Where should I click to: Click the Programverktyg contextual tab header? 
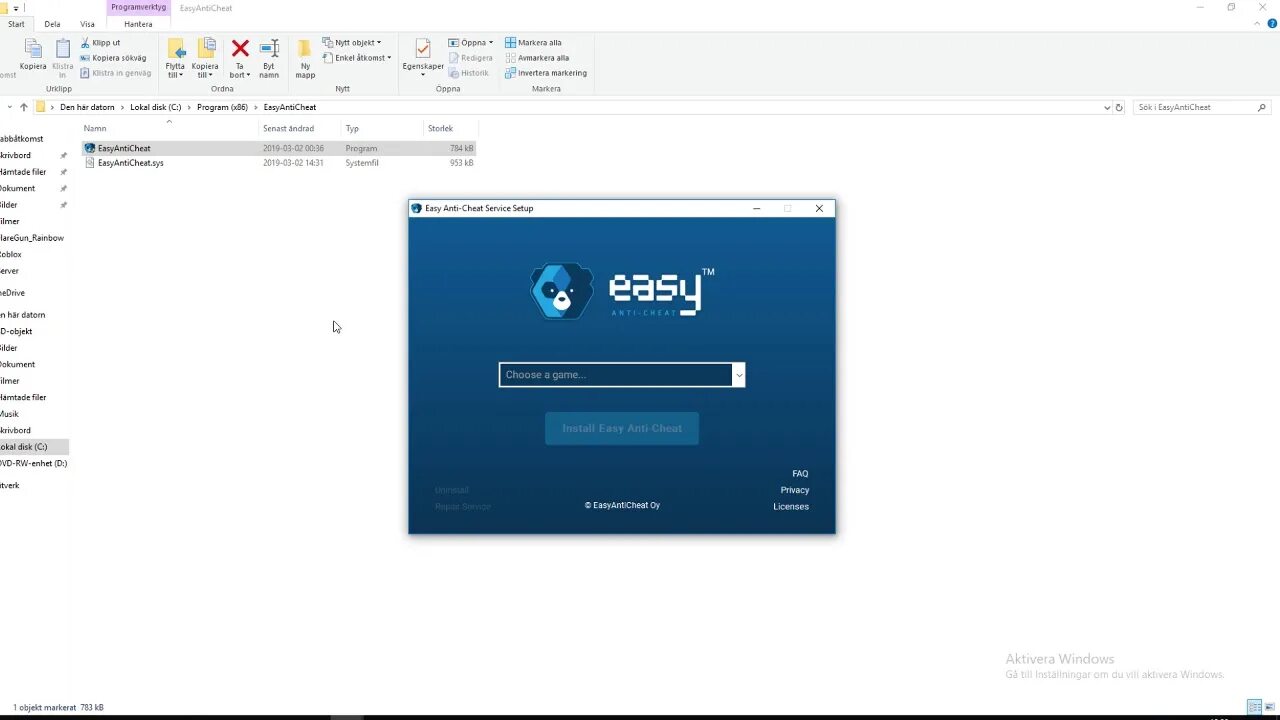tap(138, 7)
